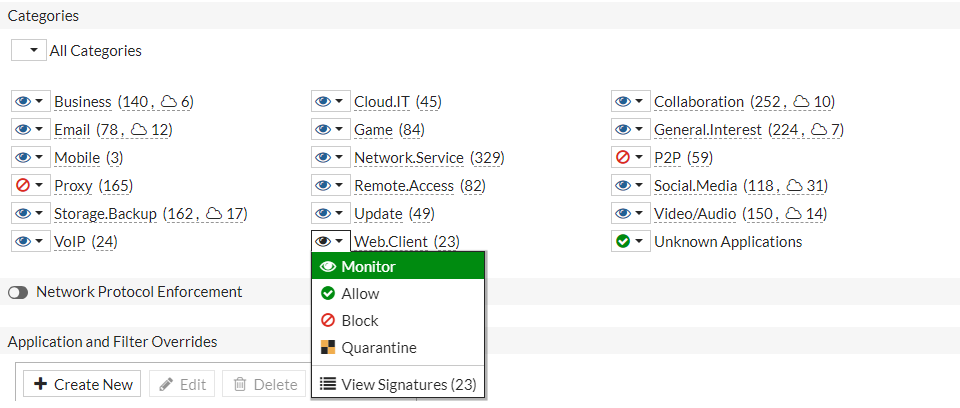Click the eye icon beside Game category
This screenshot has height=408, width=960.
tap(322, 130)
